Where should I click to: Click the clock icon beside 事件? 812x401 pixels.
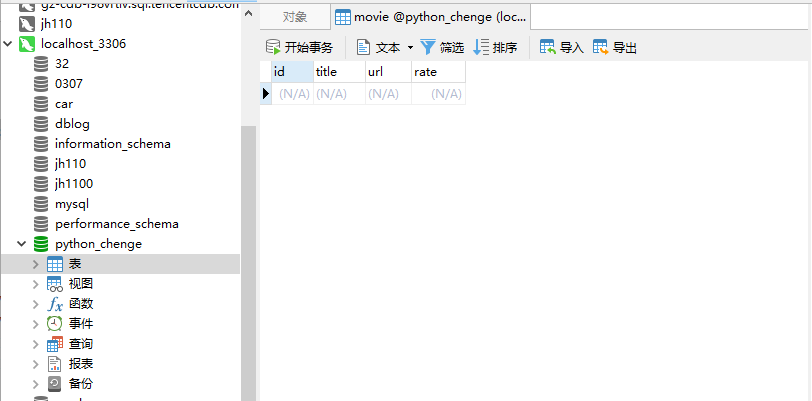pyautogui.click(x=55, y=324)
